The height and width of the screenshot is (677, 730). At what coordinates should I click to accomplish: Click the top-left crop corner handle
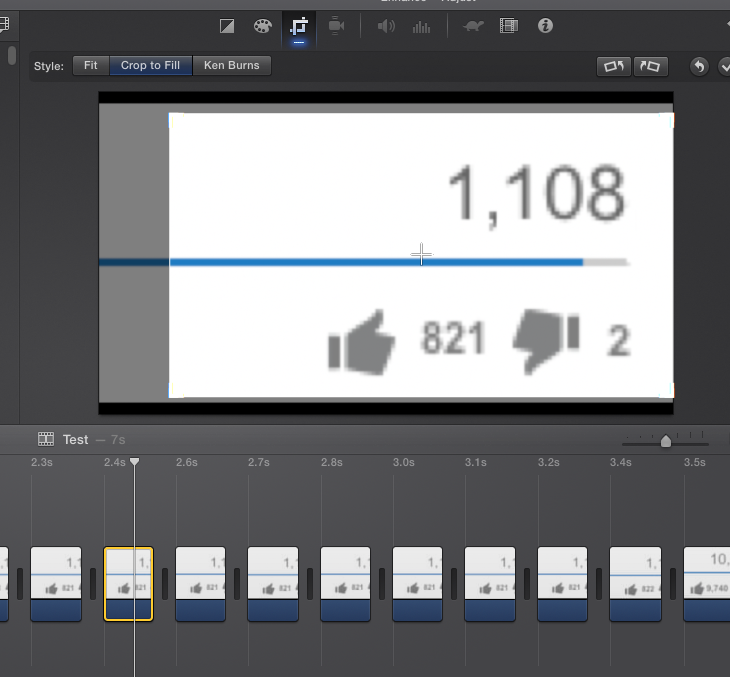pyautogui.click(x=175, y=120)
